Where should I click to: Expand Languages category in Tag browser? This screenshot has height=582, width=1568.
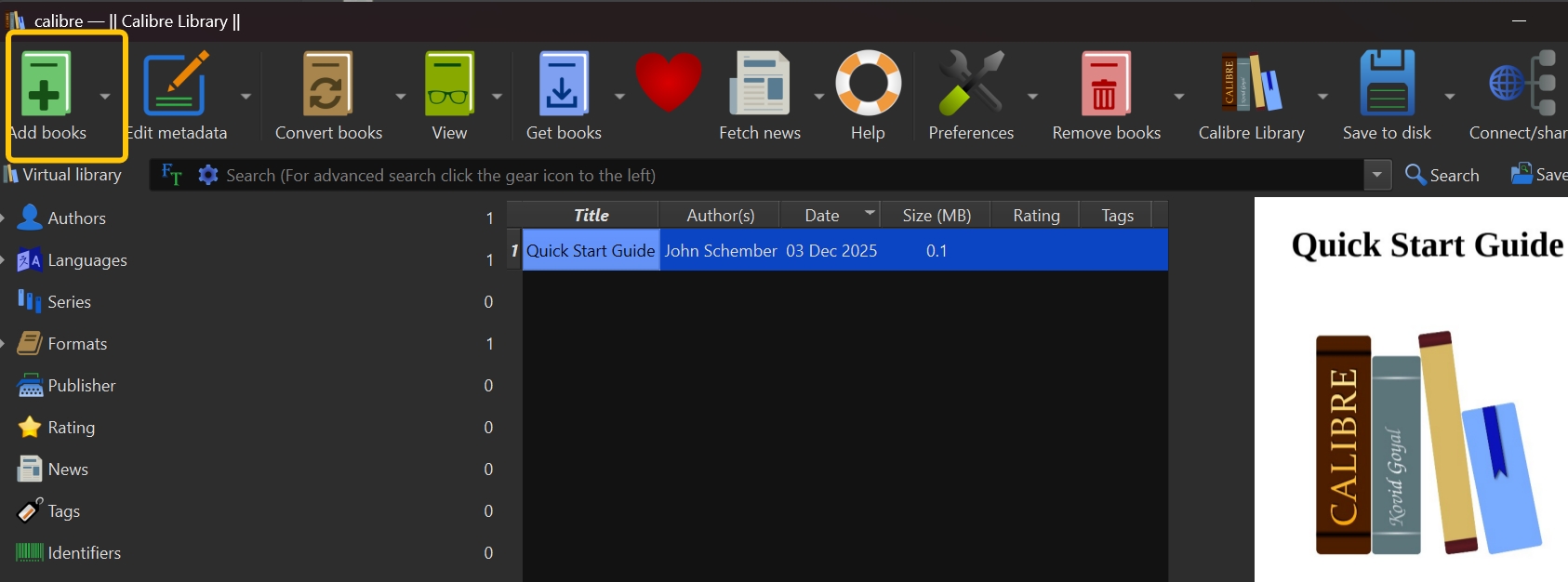(x=4, y=259)
